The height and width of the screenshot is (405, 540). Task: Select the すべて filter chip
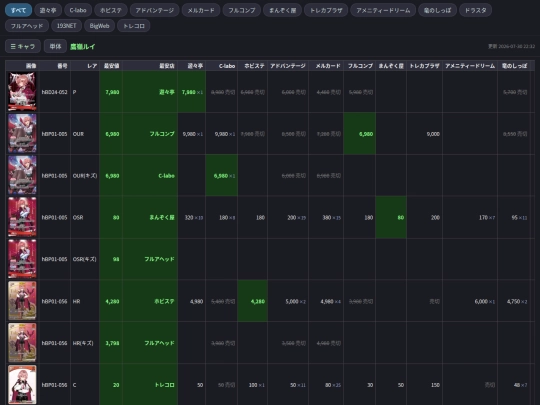[x=18, y=10]
